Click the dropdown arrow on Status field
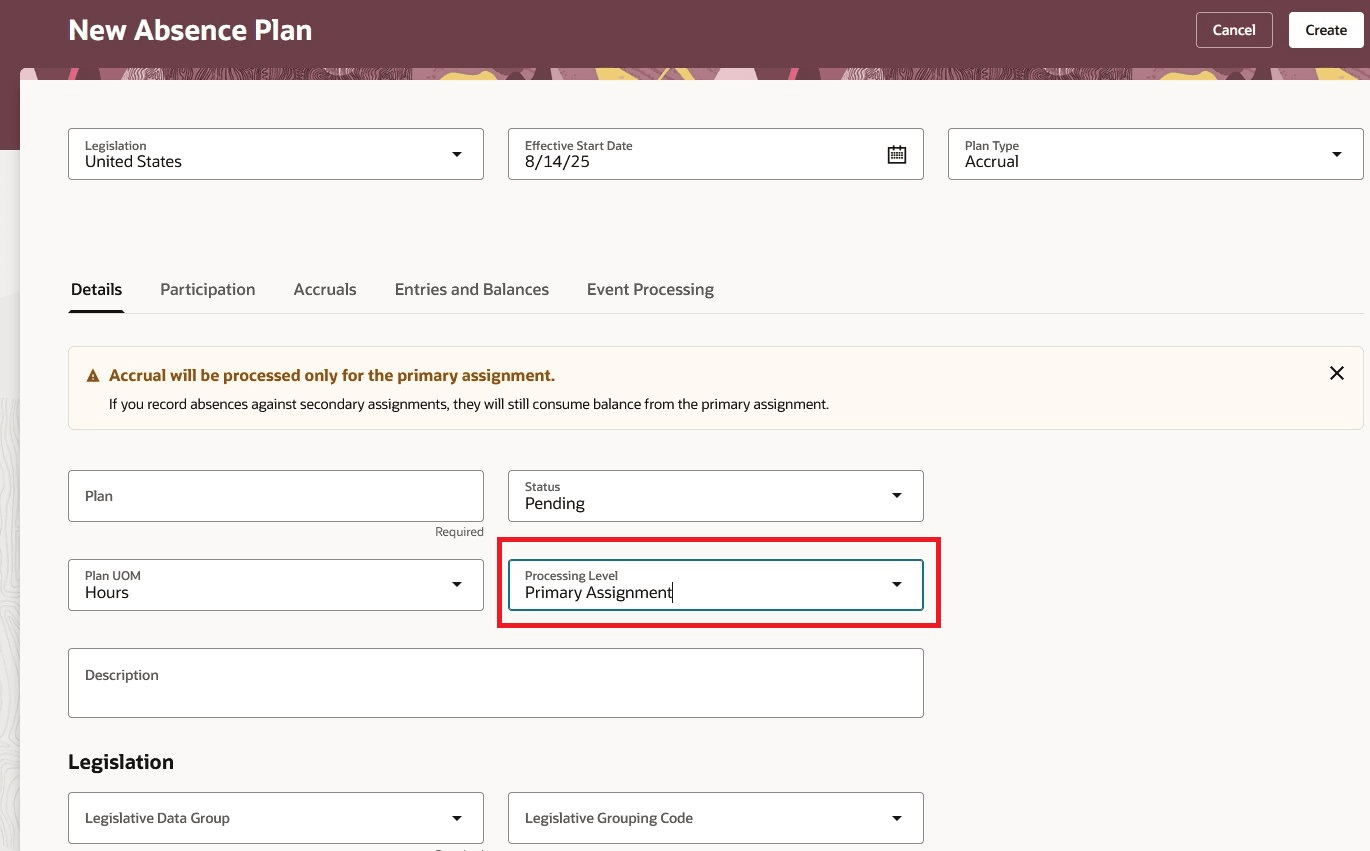Screen dimensions: 1370x851 point(897,495)
